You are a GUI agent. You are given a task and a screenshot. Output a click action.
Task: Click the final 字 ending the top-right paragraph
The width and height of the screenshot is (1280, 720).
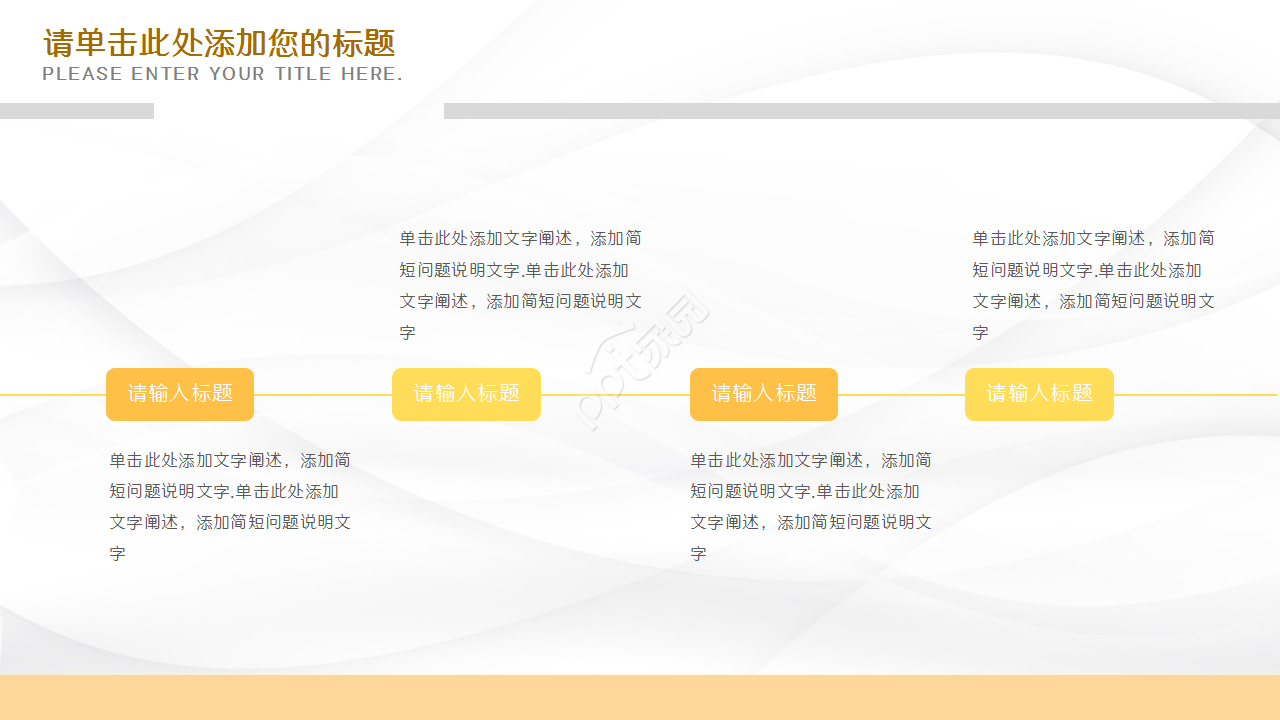click(980, 333)
